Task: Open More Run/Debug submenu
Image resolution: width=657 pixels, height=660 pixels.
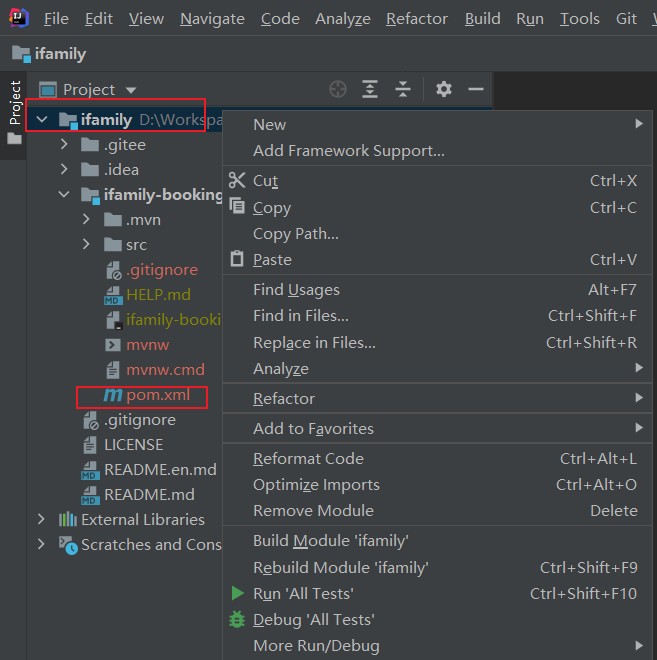Action: point(437,645)
